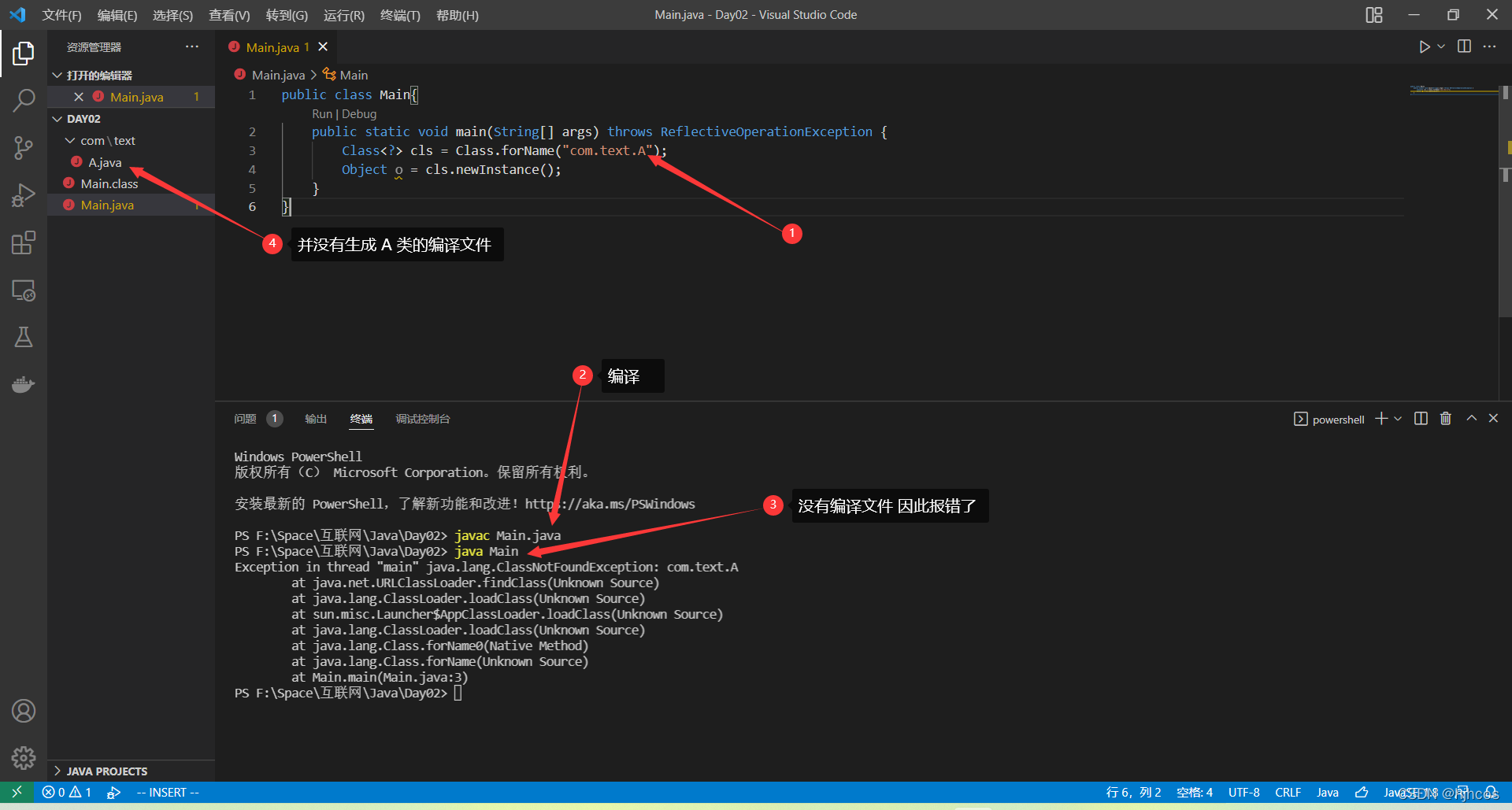Switch to the 调试控制台 panel tab
Screen dimensions: 1512x810
coord(423,419)
